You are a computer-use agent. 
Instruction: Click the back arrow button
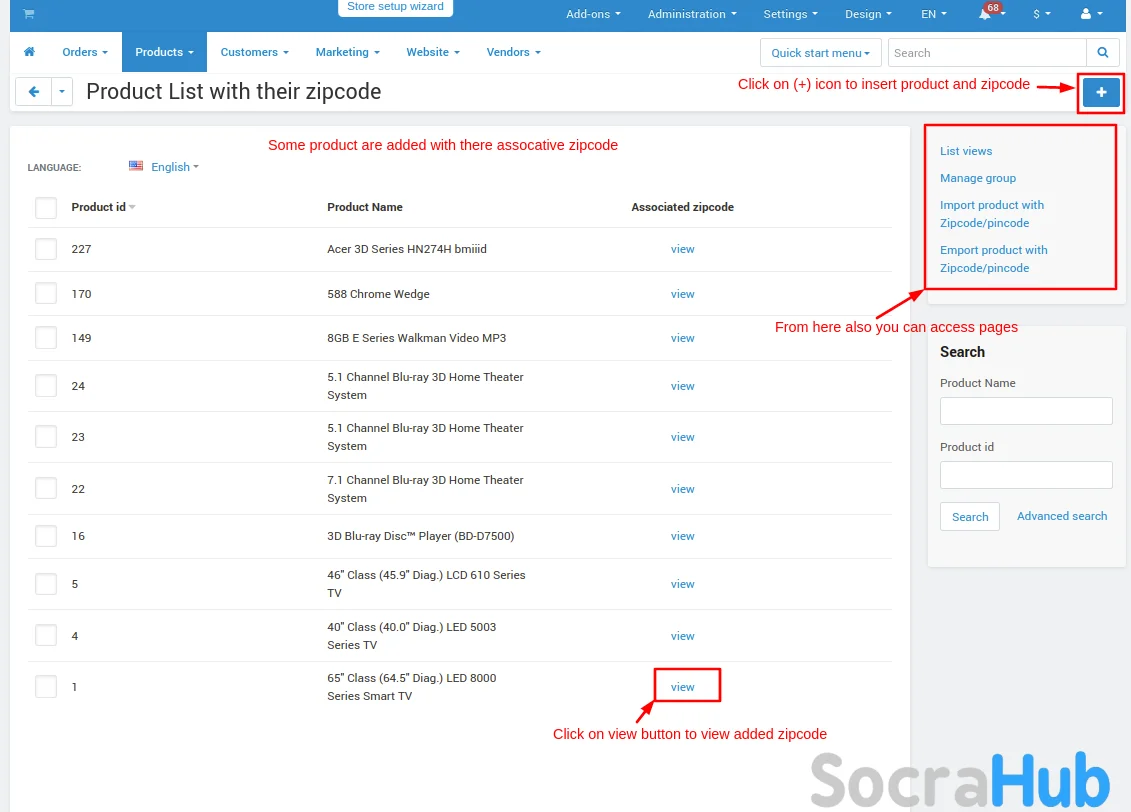[33, 92]
